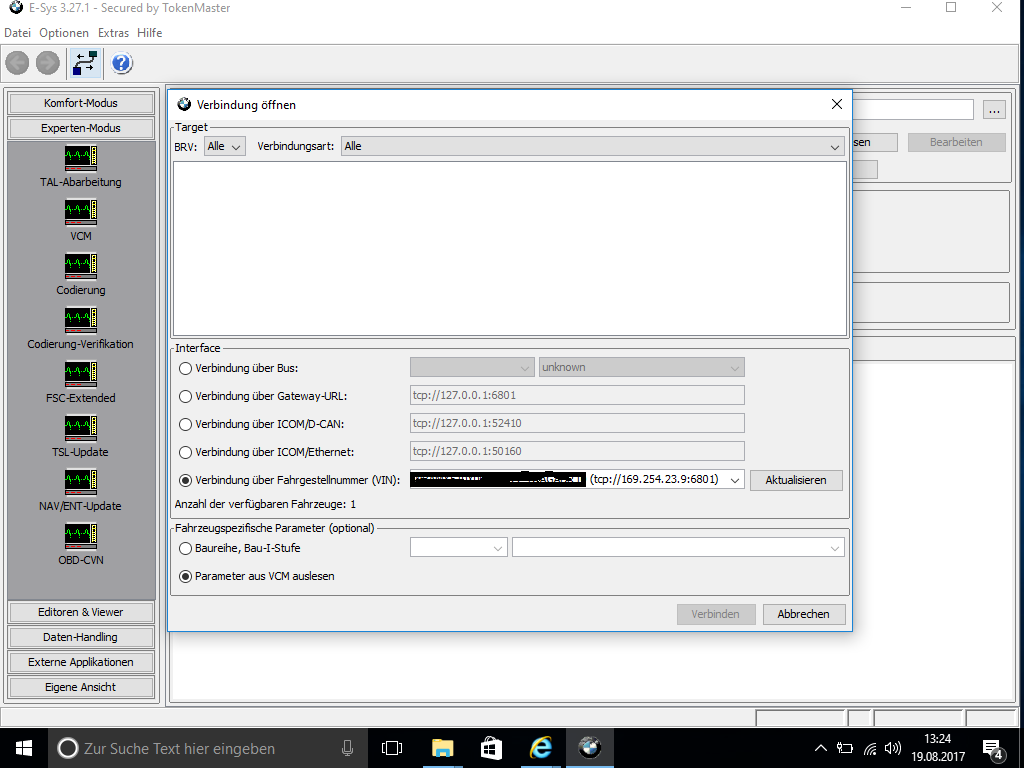Choose Baureihe, Bau-I-Stufe radio button
1024x768 pixels.
click(x=185, y=548)
